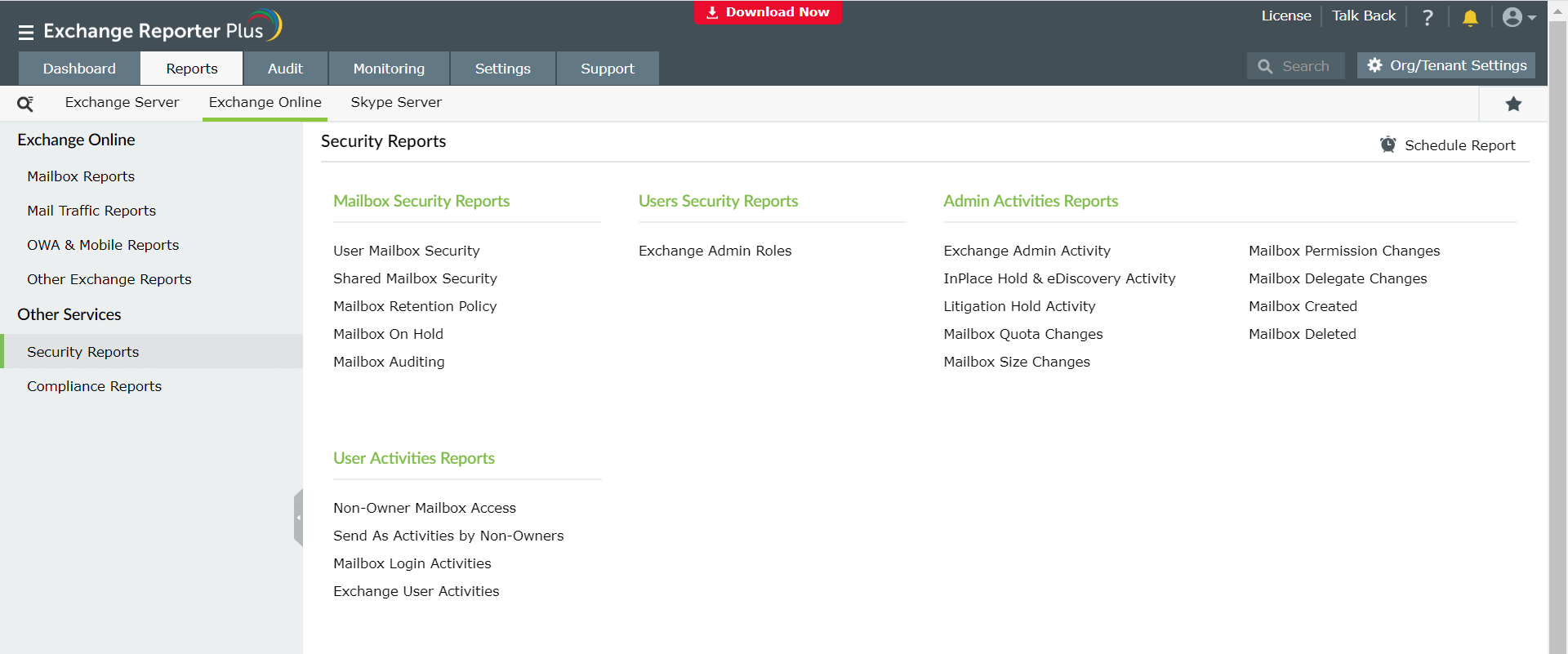The width and height of the screenshot is (1568, 654).
Task: Open the Non-Owner Mailbox Access report
Action: coord(425,508)
